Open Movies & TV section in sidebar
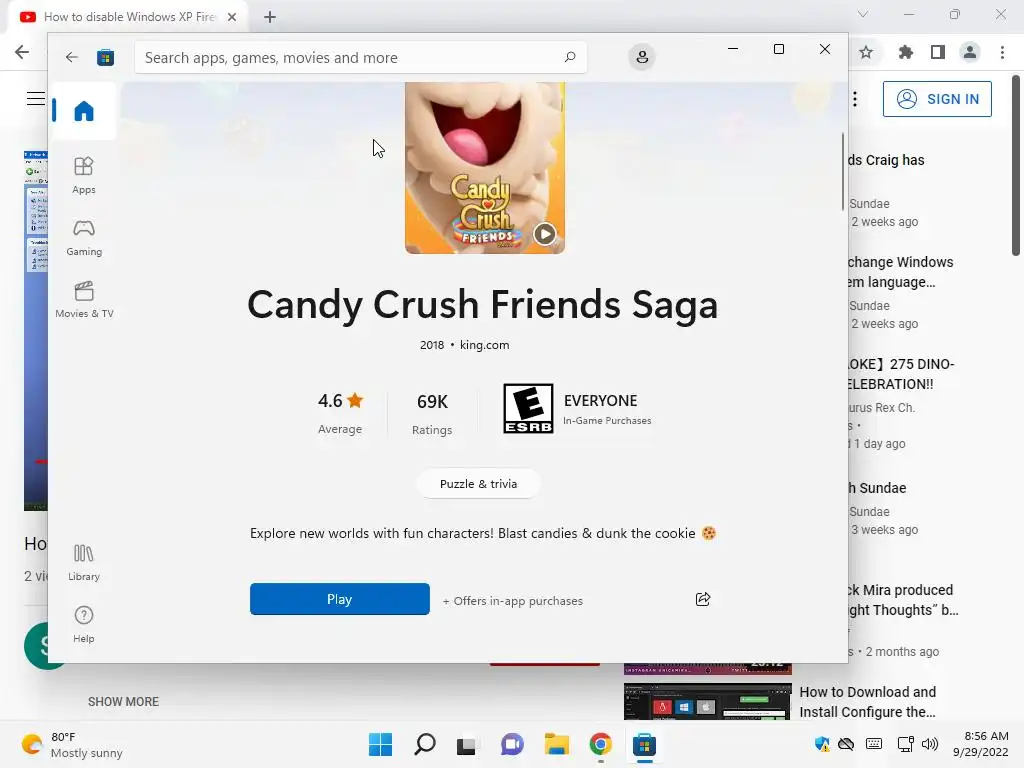1024x768 pixels. [x=84, y=299]
